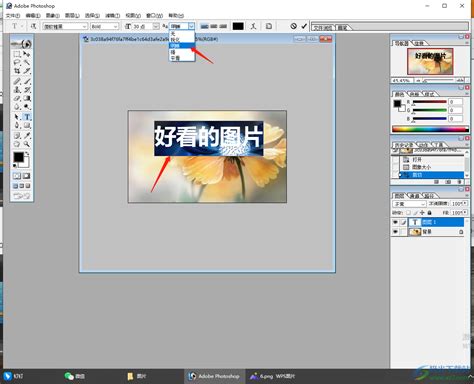Select the Zoom magnifier tool

pyautogui.click(x=27, y=144)
